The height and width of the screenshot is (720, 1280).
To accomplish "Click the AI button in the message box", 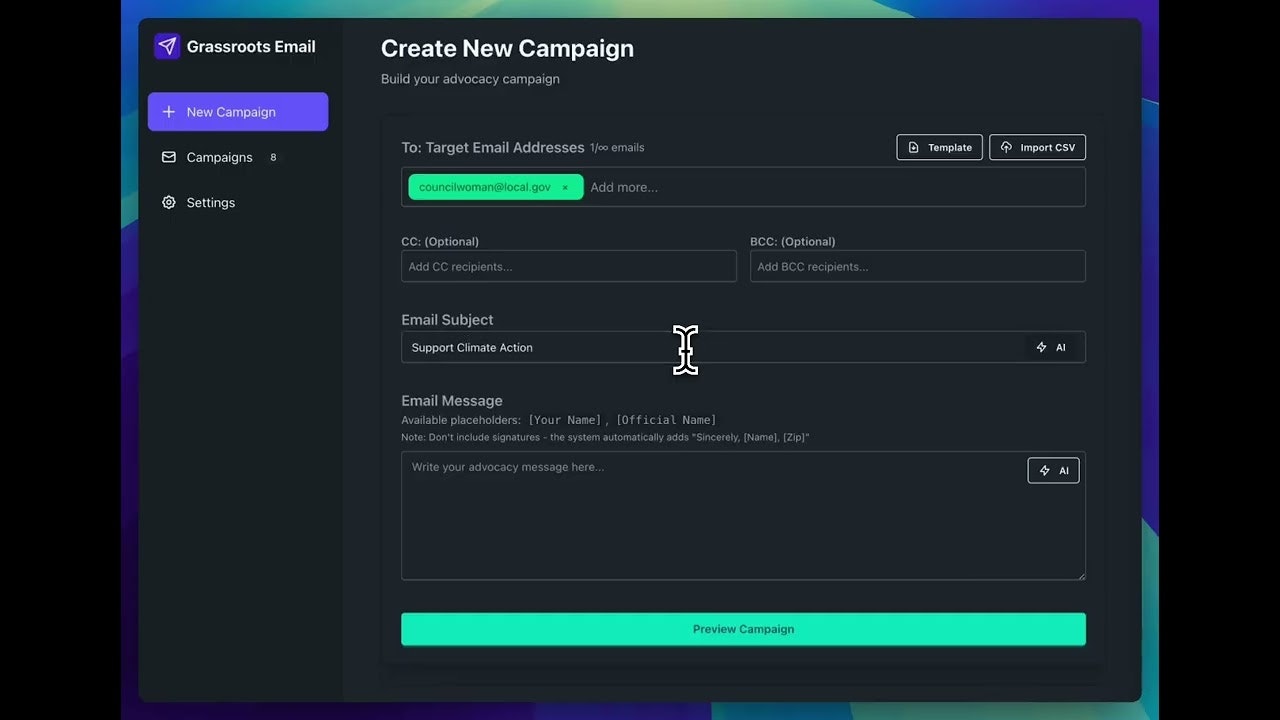I will [1053, 470].
